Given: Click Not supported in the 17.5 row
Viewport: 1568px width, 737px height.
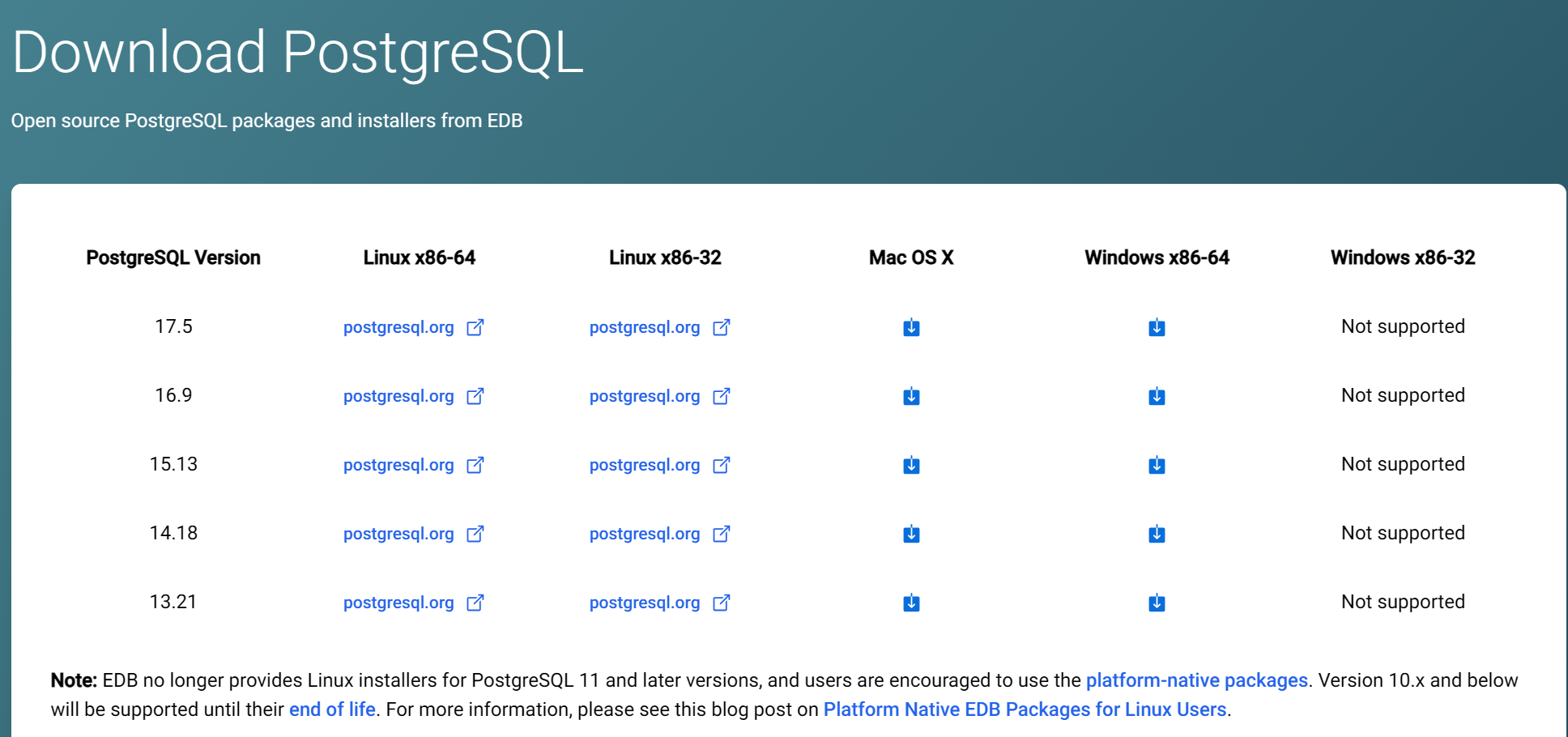Looking at the screenshot, I should [1403, 326].
